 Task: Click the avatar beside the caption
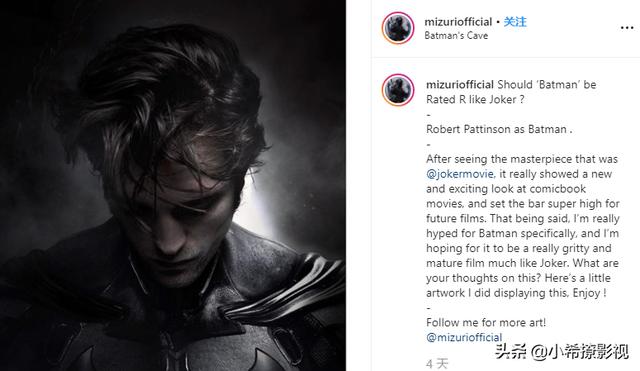click(398, 90)
